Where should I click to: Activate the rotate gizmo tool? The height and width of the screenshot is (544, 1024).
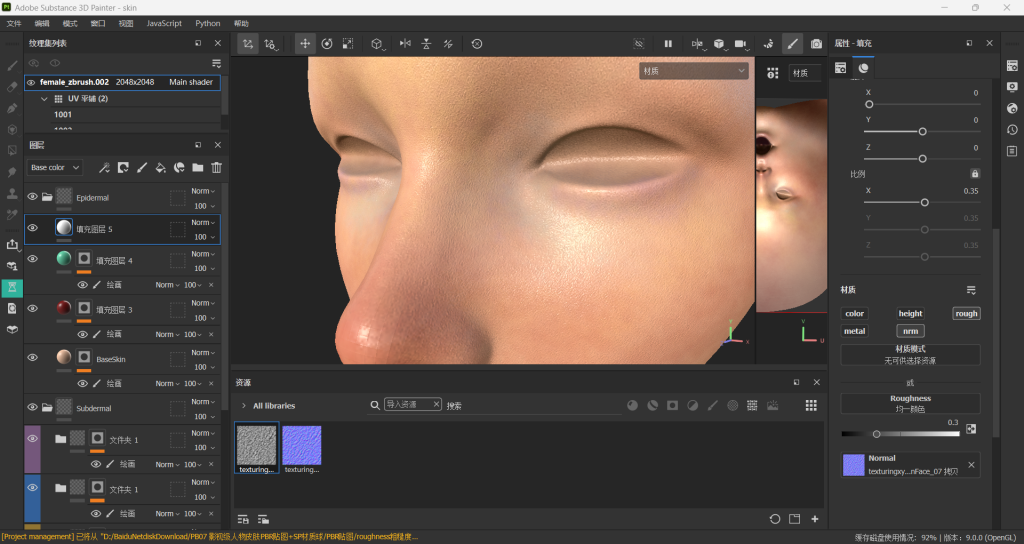327,44
